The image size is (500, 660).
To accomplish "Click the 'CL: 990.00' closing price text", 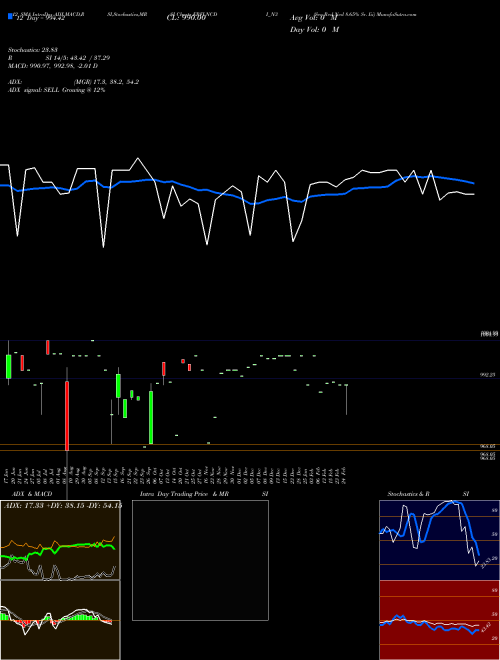I will pyautogui.click(x=186, y=18).
